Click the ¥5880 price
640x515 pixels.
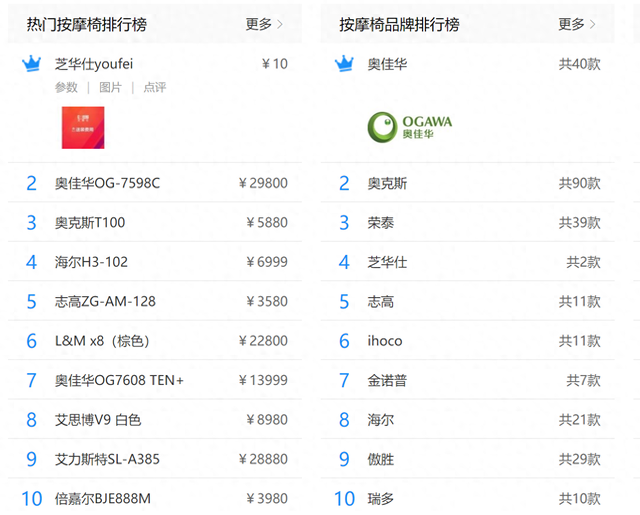[267, 223]
